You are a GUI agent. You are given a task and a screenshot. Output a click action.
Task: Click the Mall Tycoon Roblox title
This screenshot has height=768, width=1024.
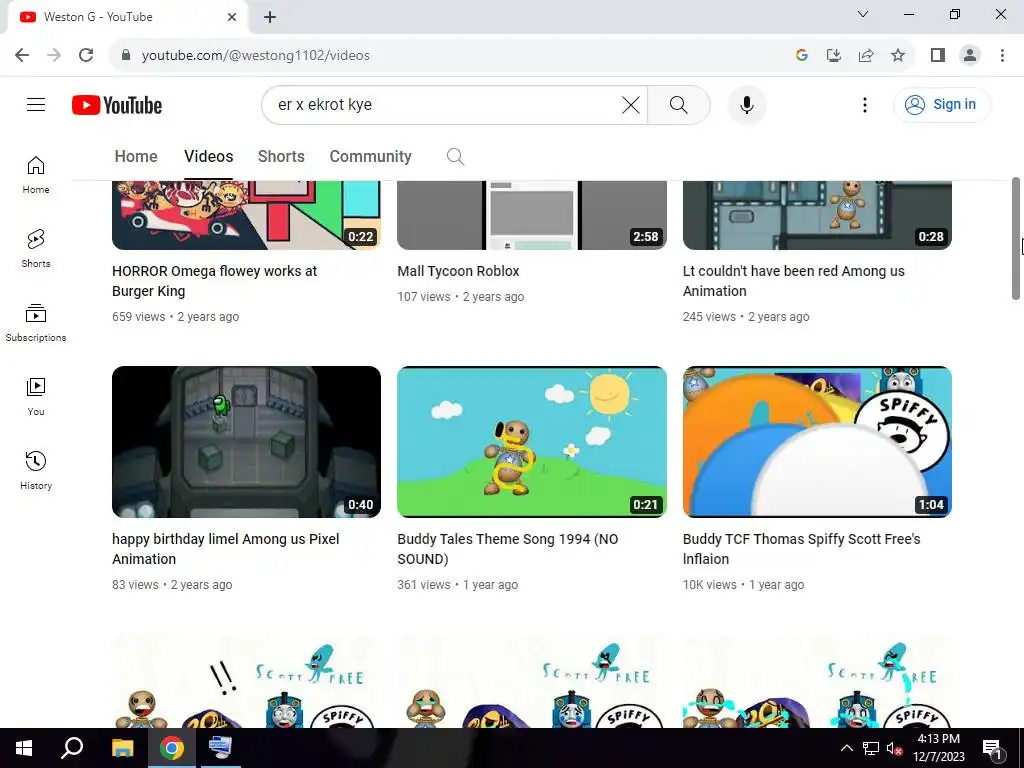[x=458, y=271]
